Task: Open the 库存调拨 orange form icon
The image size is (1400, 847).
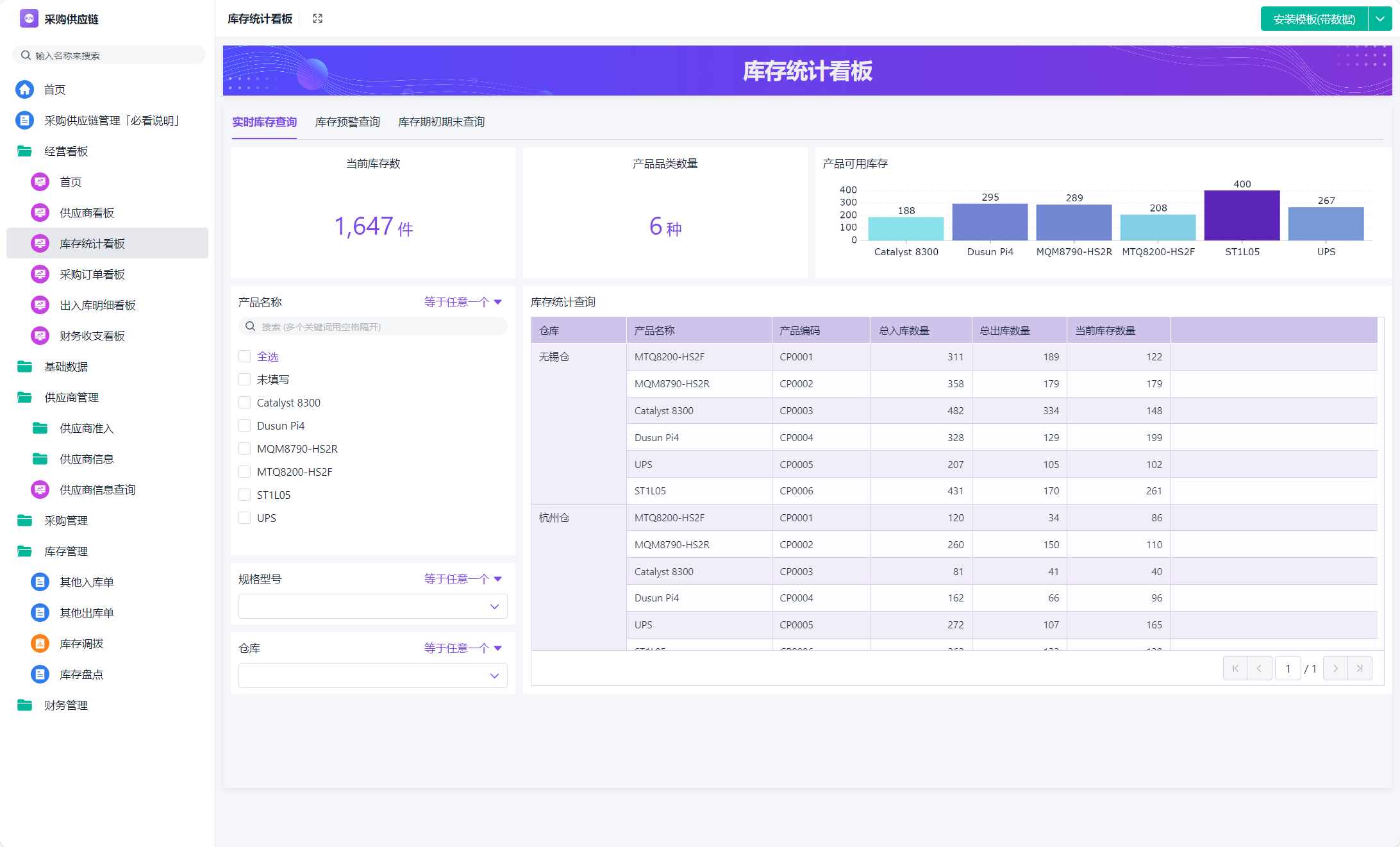Action: [x=40, y=644]
